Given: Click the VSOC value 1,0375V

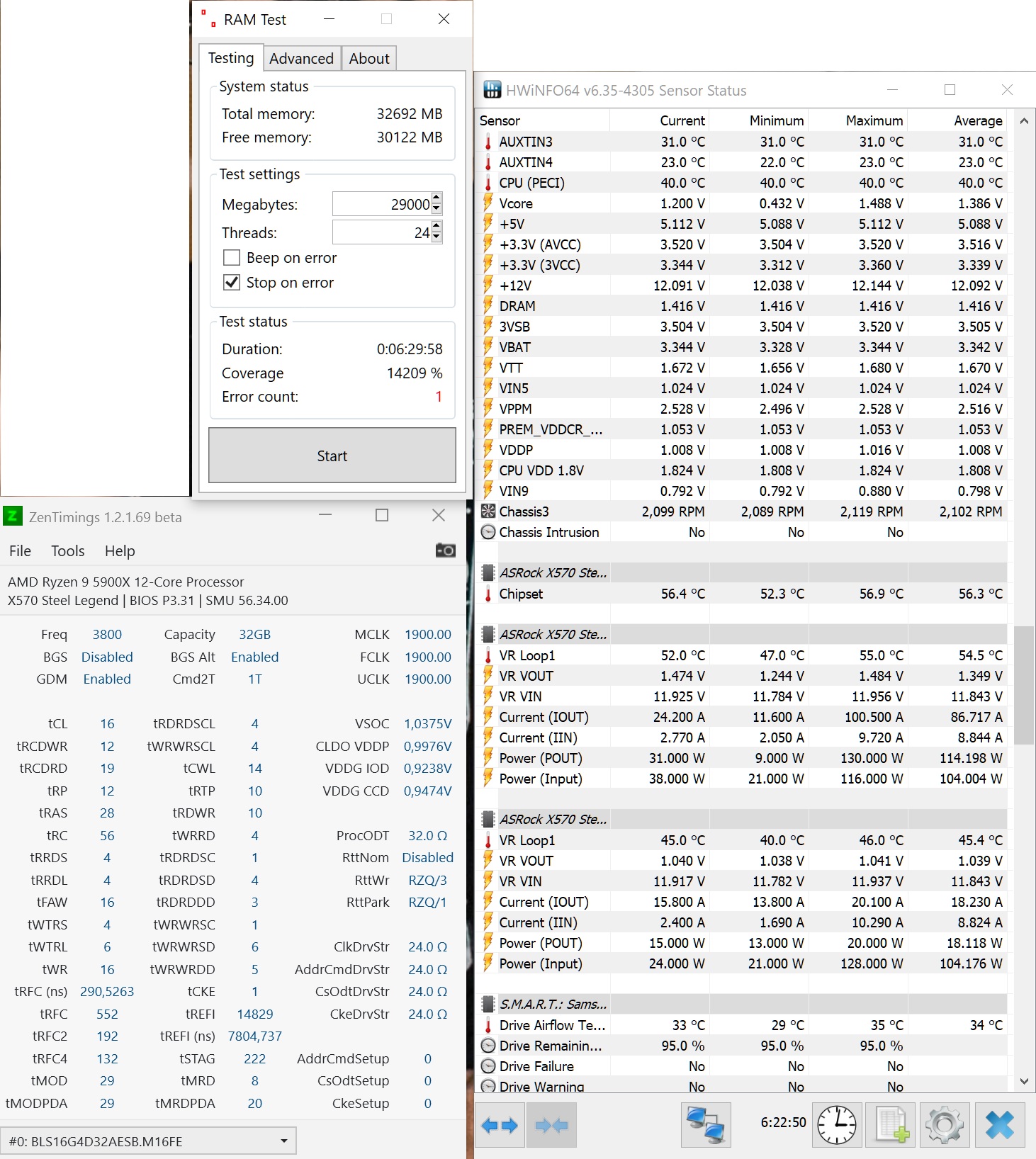Looking at the screenshot, I should [427, 724].
